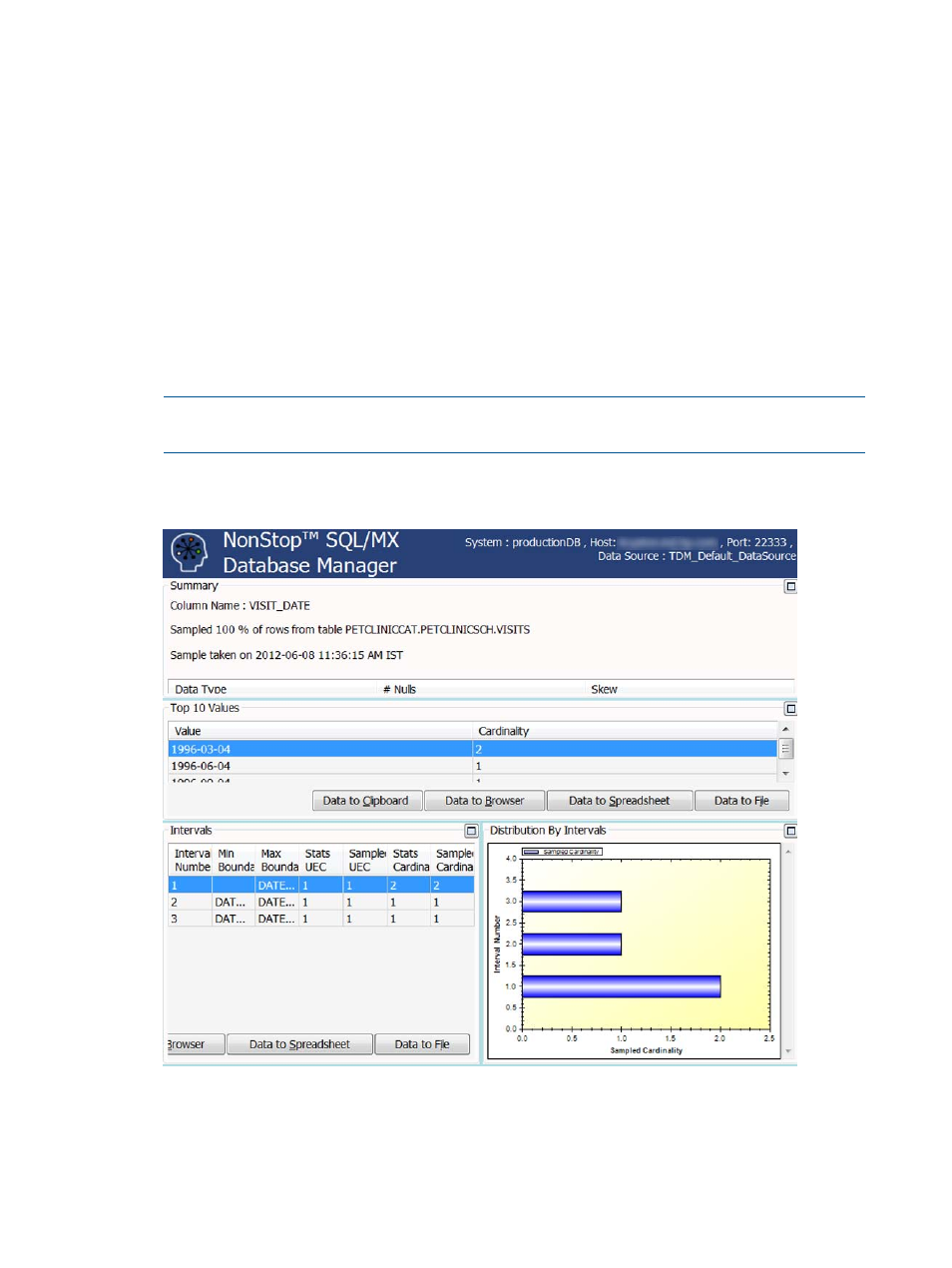Click Data to File in Intervals panel

tap(422, 1044)
